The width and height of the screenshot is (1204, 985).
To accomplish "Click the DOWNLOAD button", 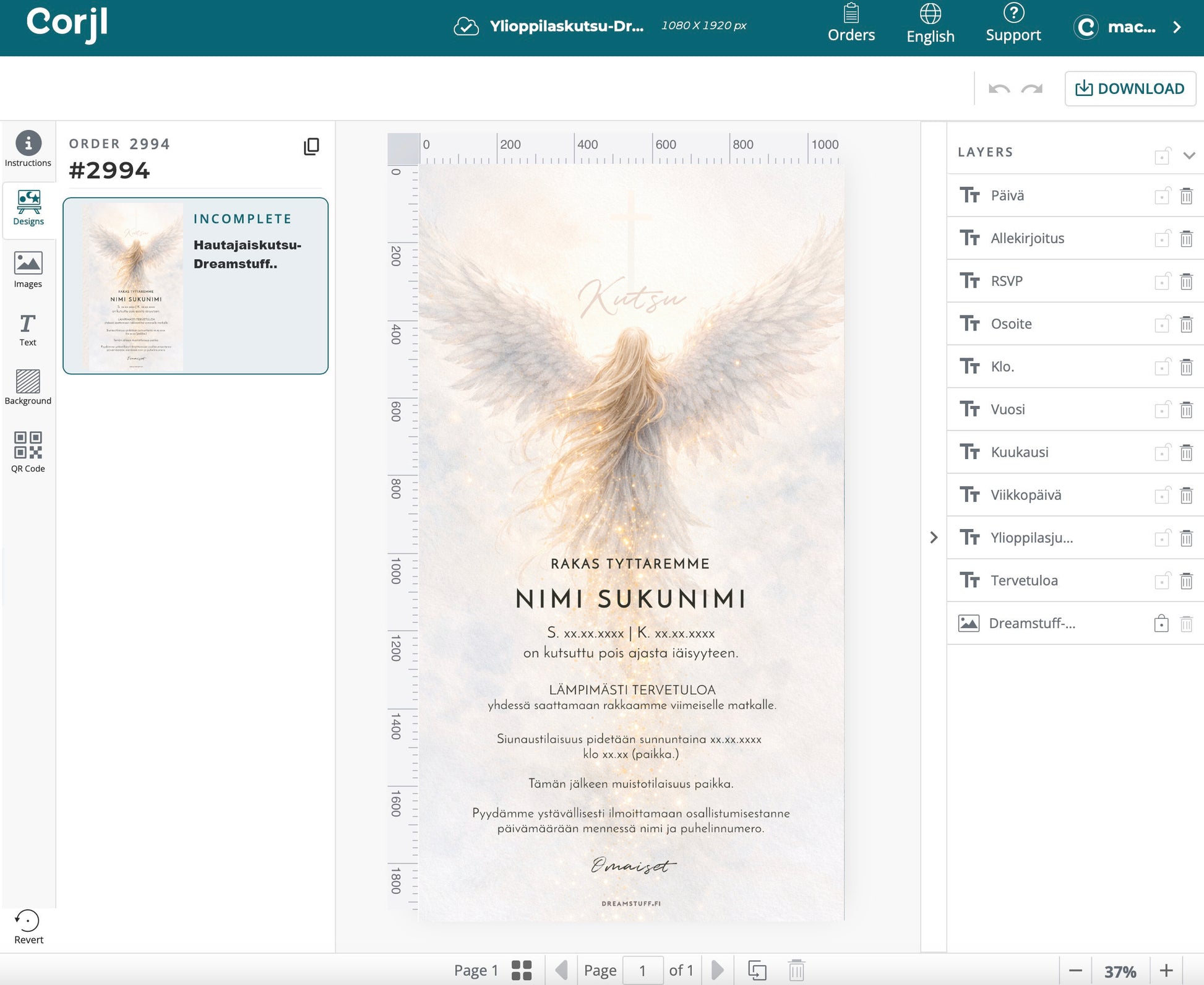I will [1130, 88].
